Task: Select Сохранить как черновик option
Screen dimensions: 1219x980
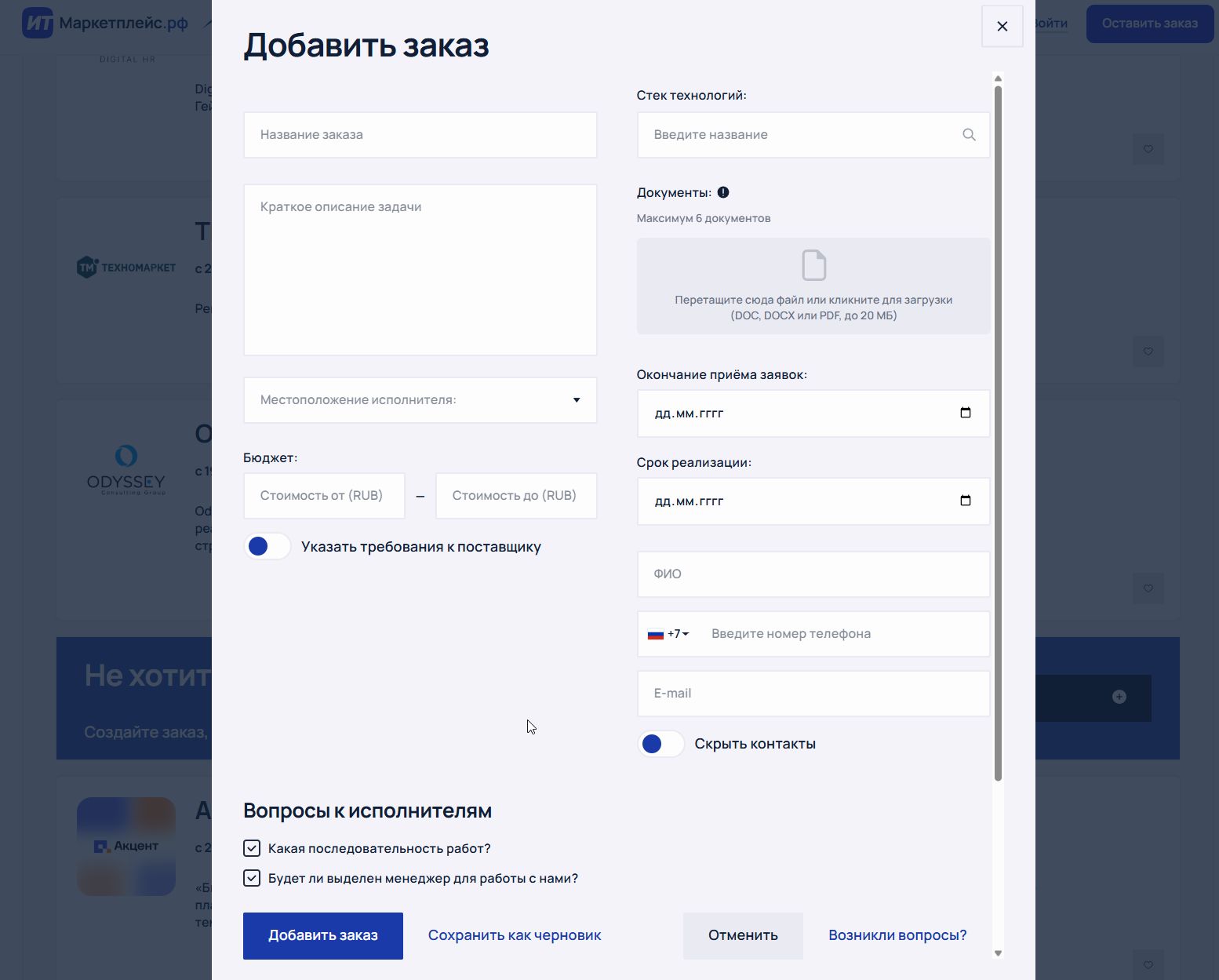Action: coord(515,935)
